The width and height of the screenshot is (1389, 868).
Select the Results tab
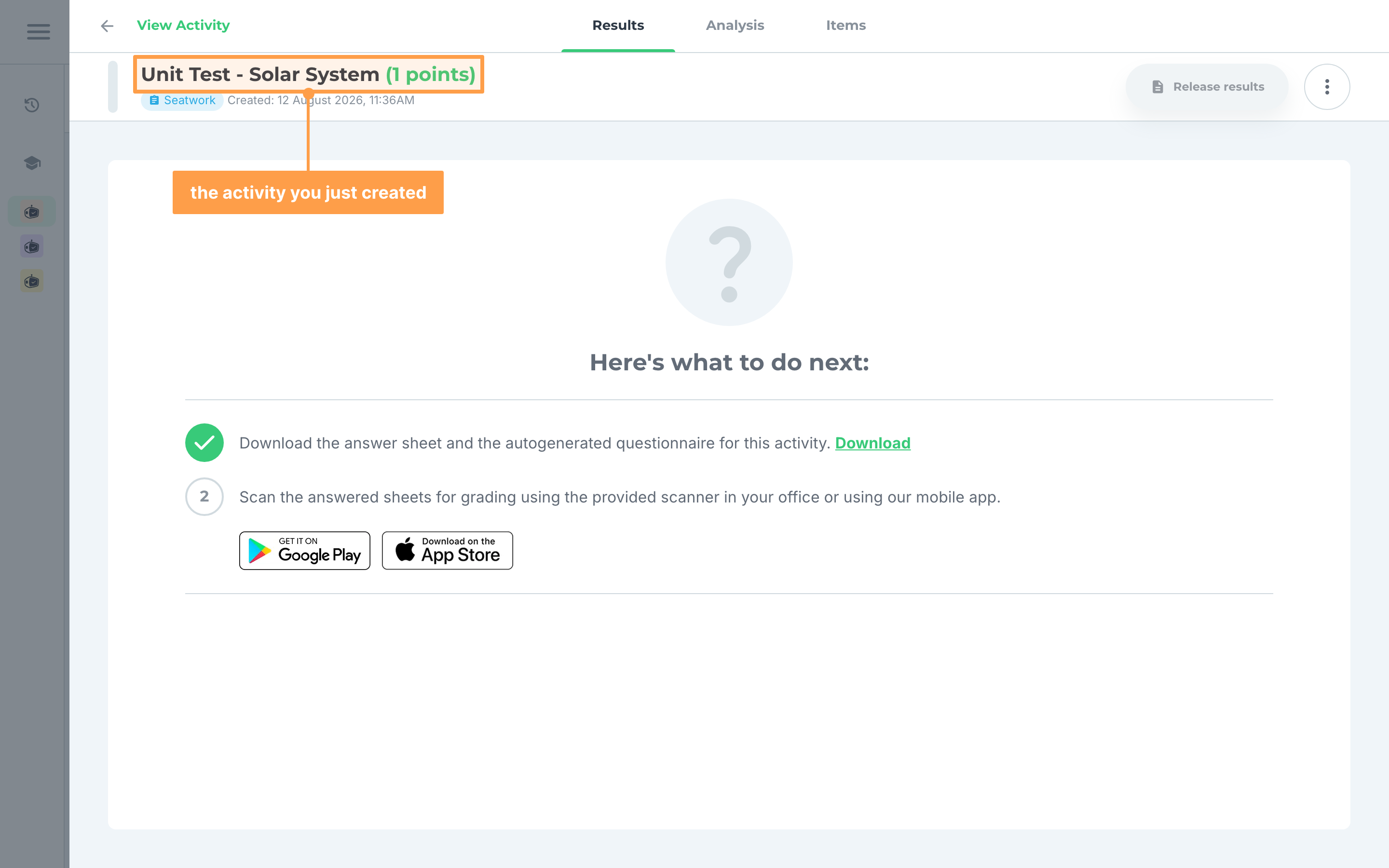click(x=618, y=25)
